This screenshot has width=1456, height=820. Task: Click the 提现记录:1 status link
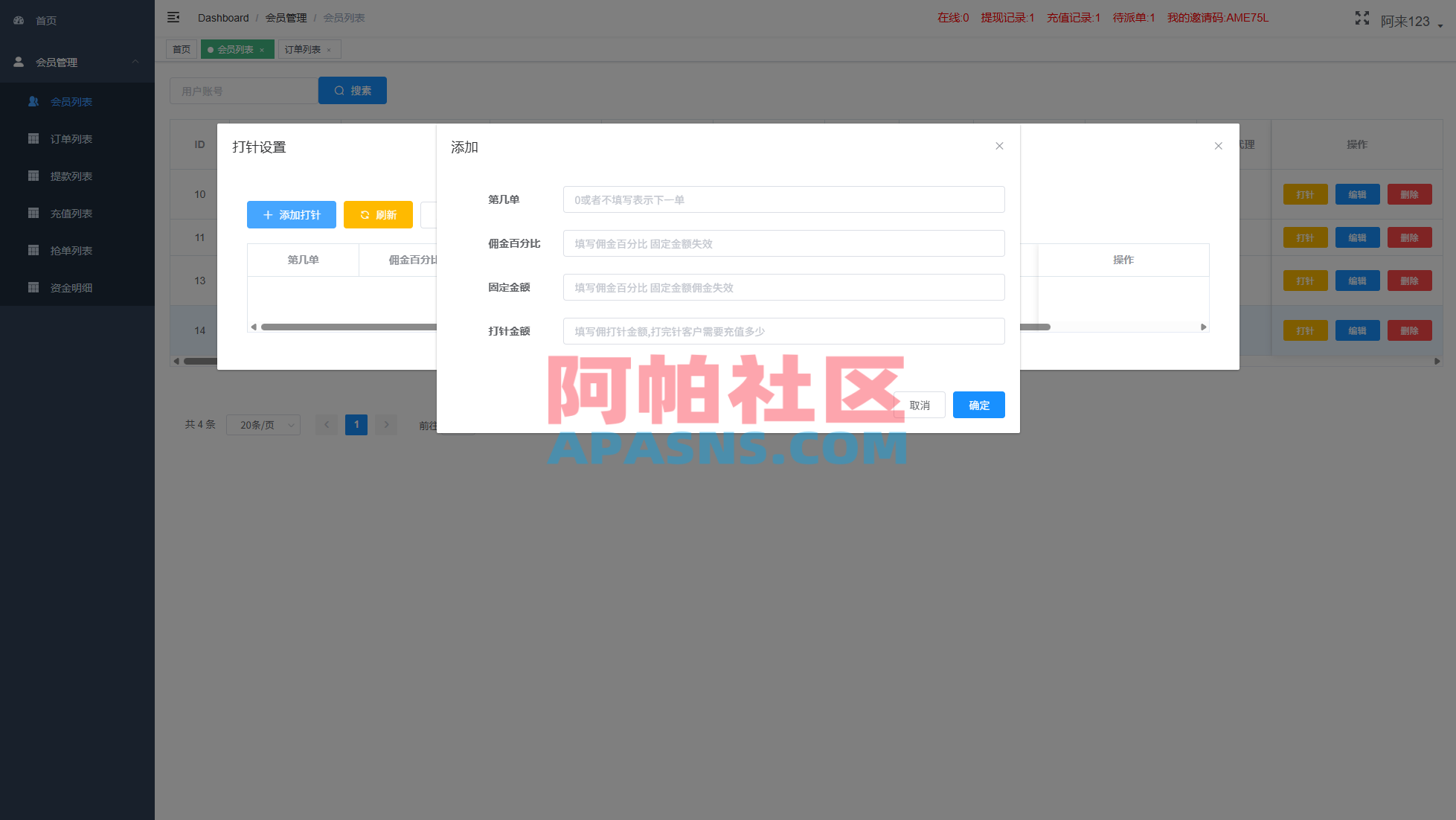1007,18
